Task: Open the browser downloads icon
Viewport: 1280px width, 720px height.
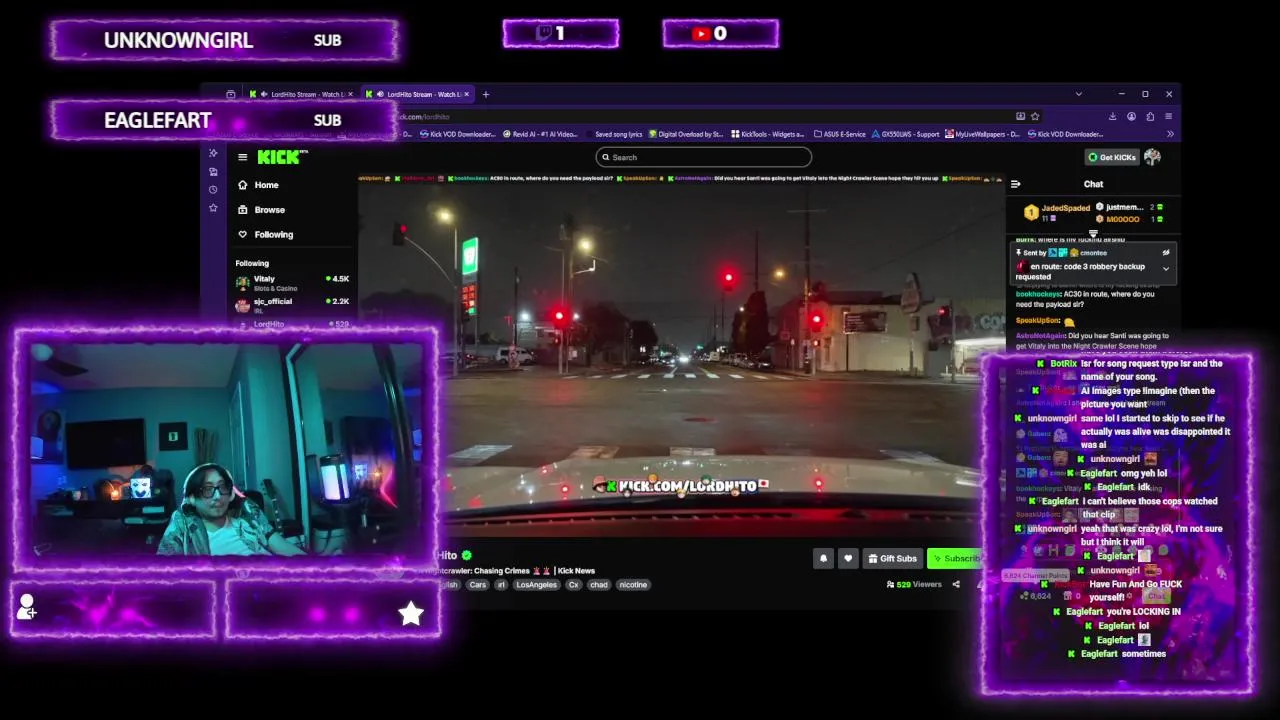Action: (1113, 116)
